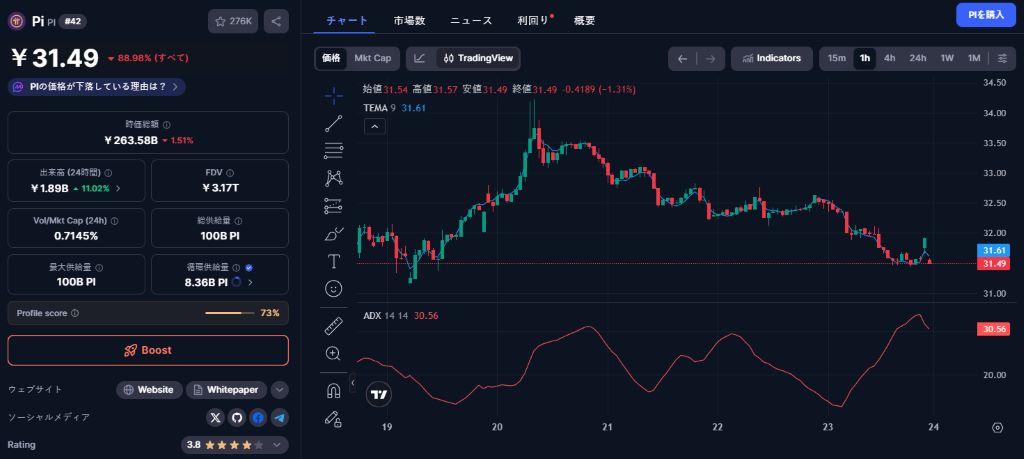Set the interval to 1M
This screenshot has width=1024, height=459.
pyautogui.click(x=974, y=59)
